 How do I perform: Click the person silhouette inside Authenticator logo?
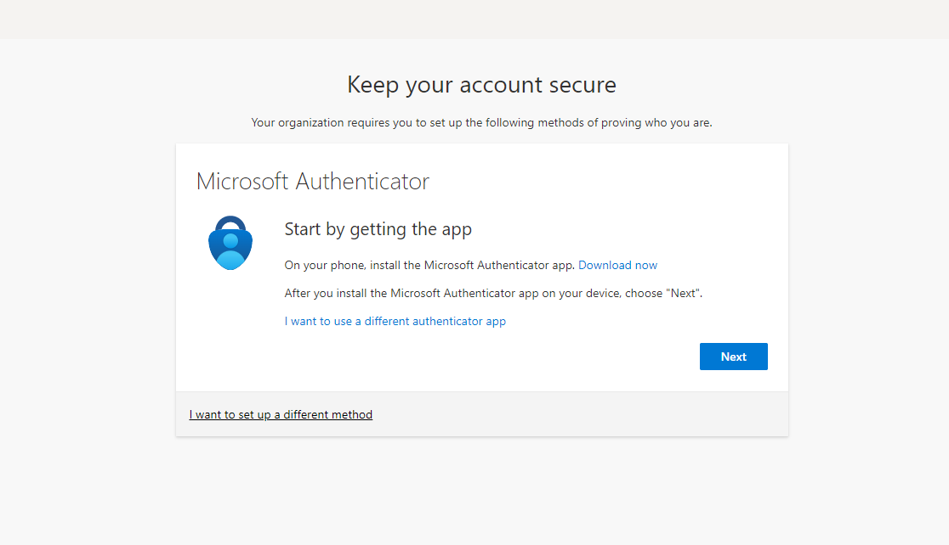pos(231,251)
